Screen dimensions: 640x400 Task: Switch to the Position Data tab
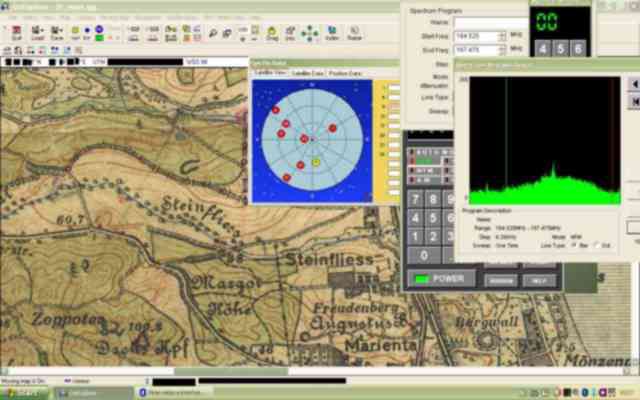pyautogui.click(x=345, y=73)
